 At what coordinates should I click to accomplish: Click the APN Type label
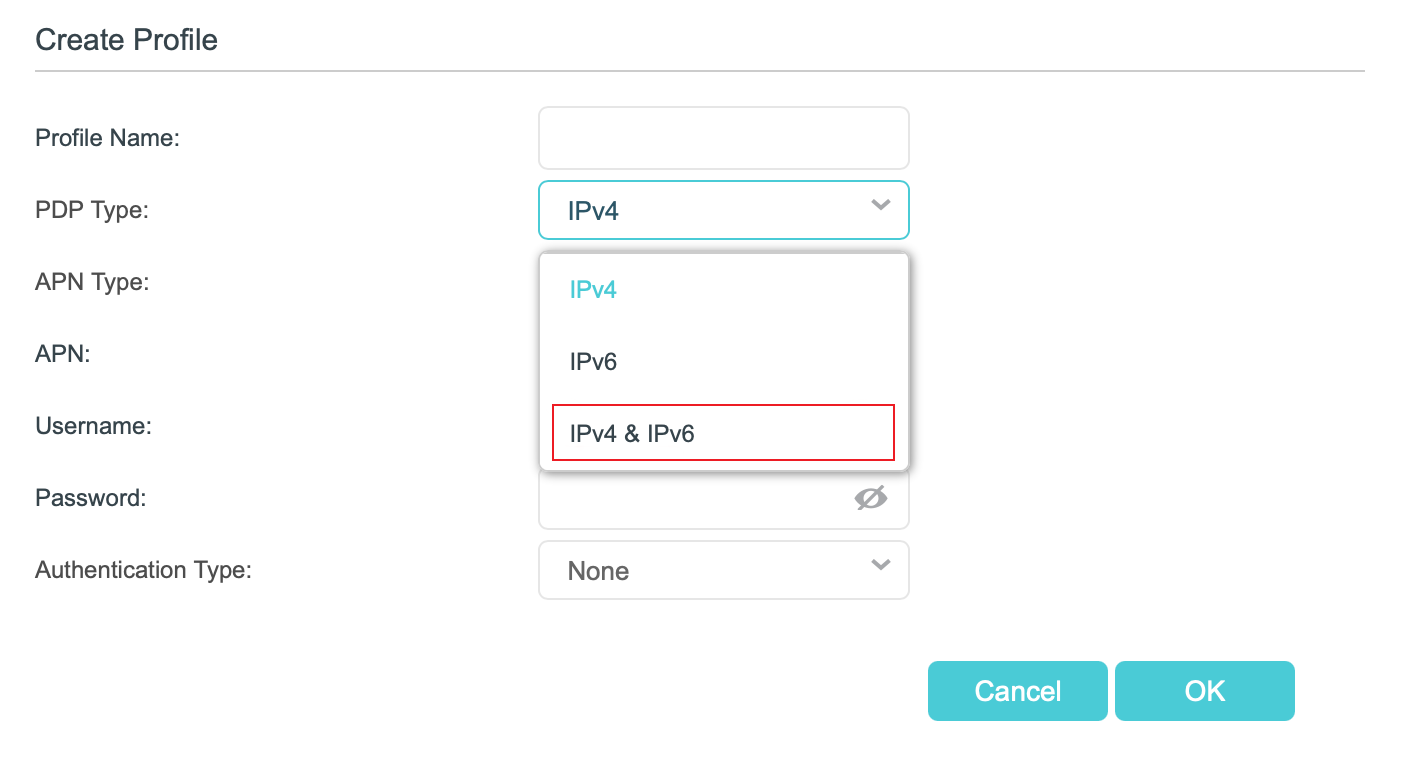(x=92, y=282)
